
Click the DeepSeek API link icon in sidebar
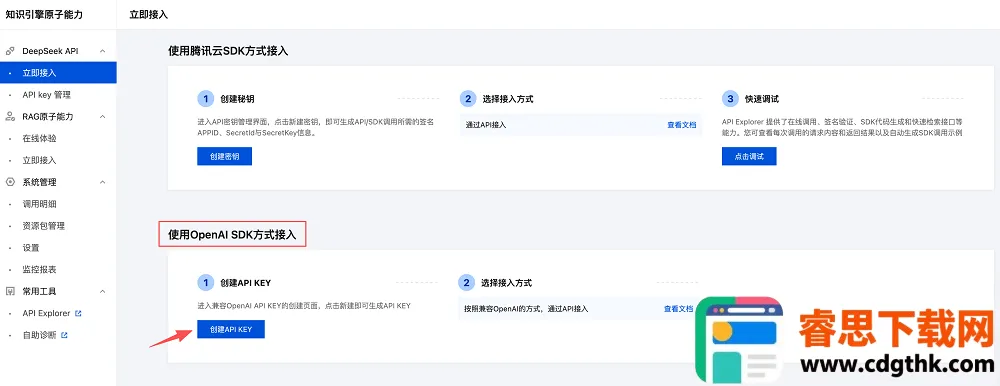point(10,51)
